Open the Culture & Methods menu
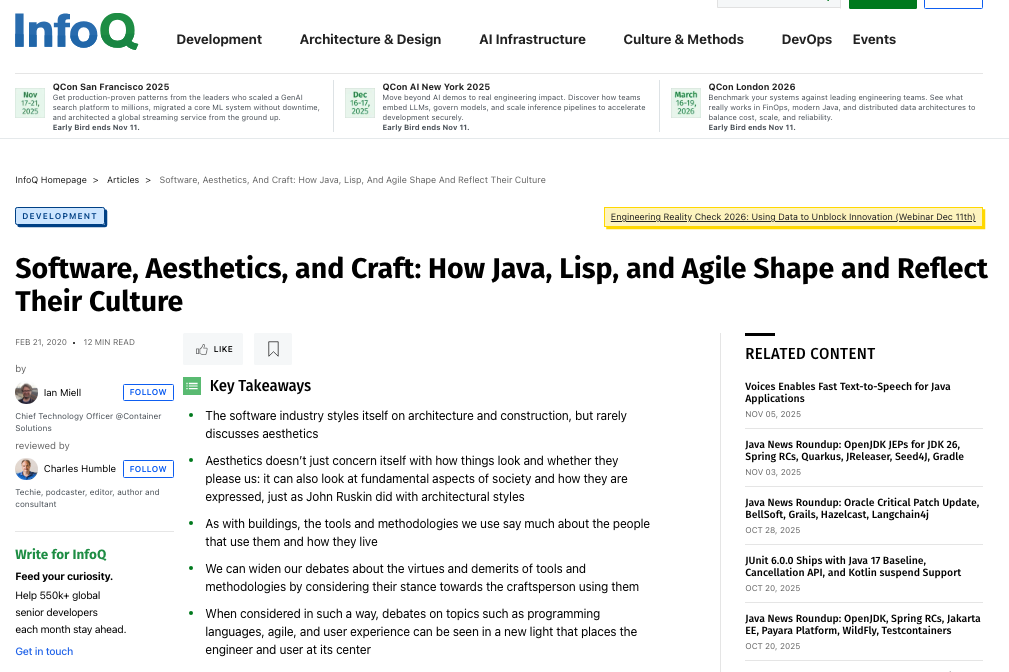1009x672 pixels. [x=683, y=40]
